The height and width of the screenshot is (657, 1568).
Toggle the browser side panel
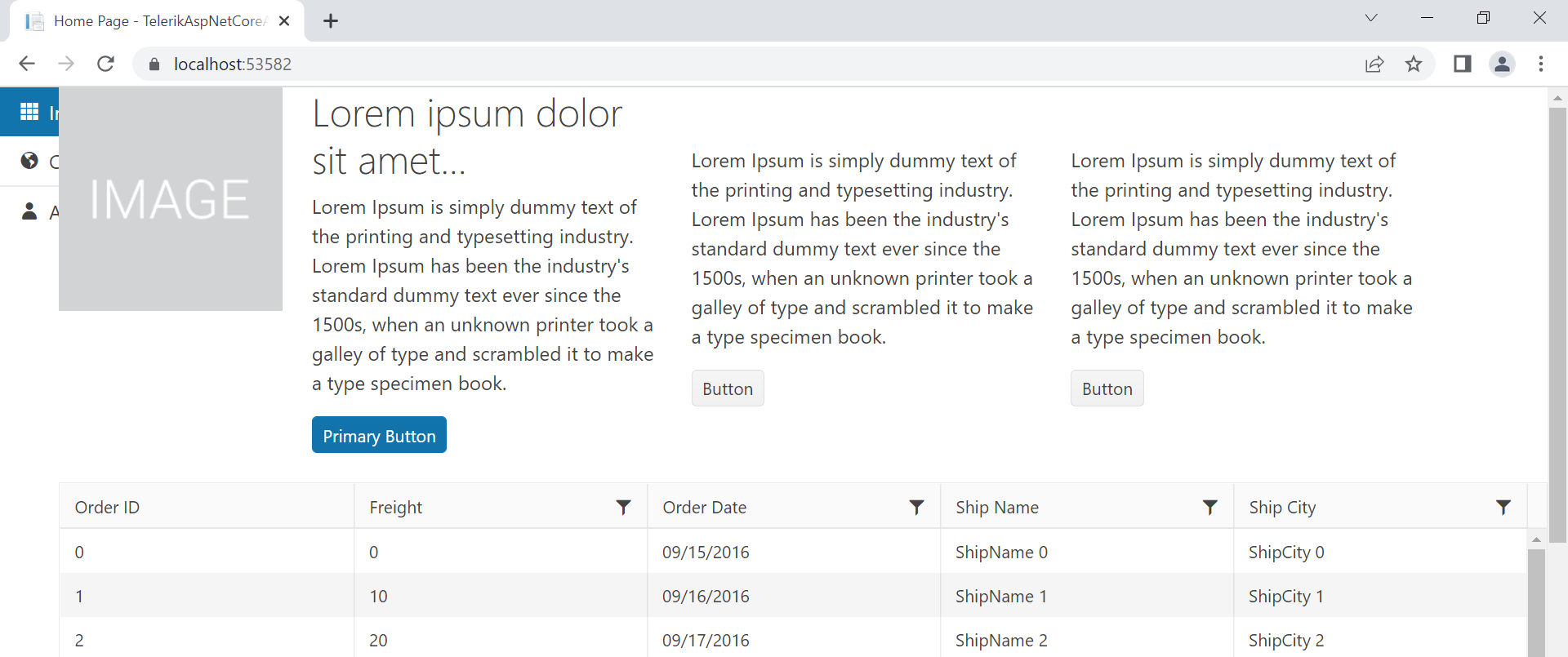1462,64
